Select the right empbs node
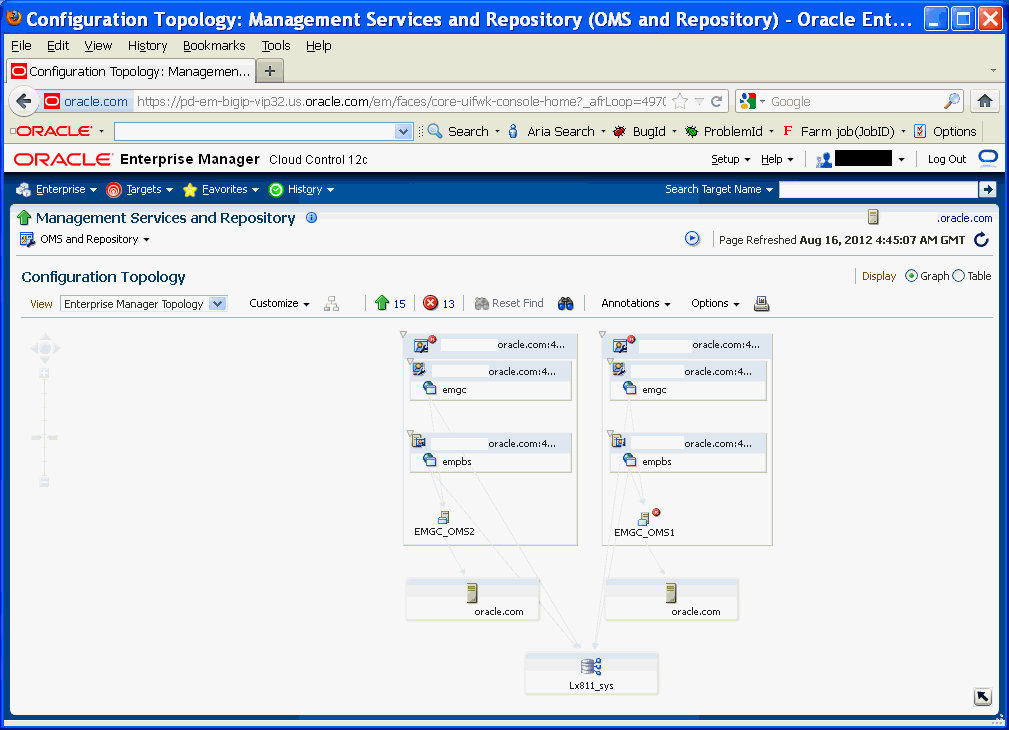Viewport: 1009px width, 730px height. tap(647, 462)
